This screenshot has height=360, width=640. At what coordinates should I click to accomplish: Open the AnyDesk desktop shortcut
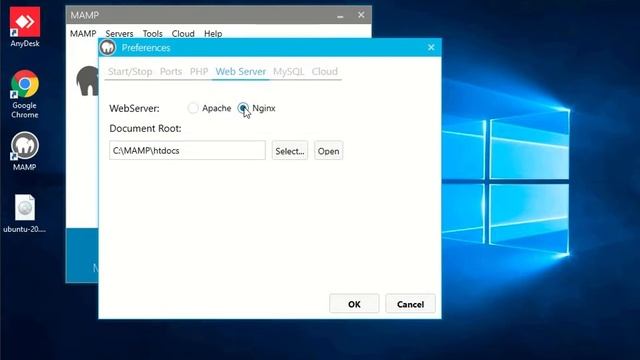25,27
